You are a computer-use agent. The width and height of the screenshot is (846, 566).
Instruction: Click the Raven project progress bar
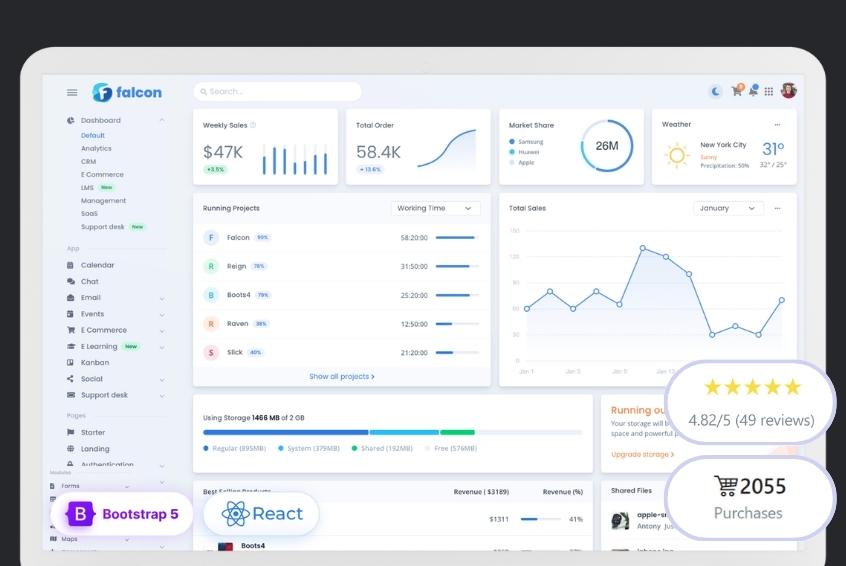(x=457, y=324)
